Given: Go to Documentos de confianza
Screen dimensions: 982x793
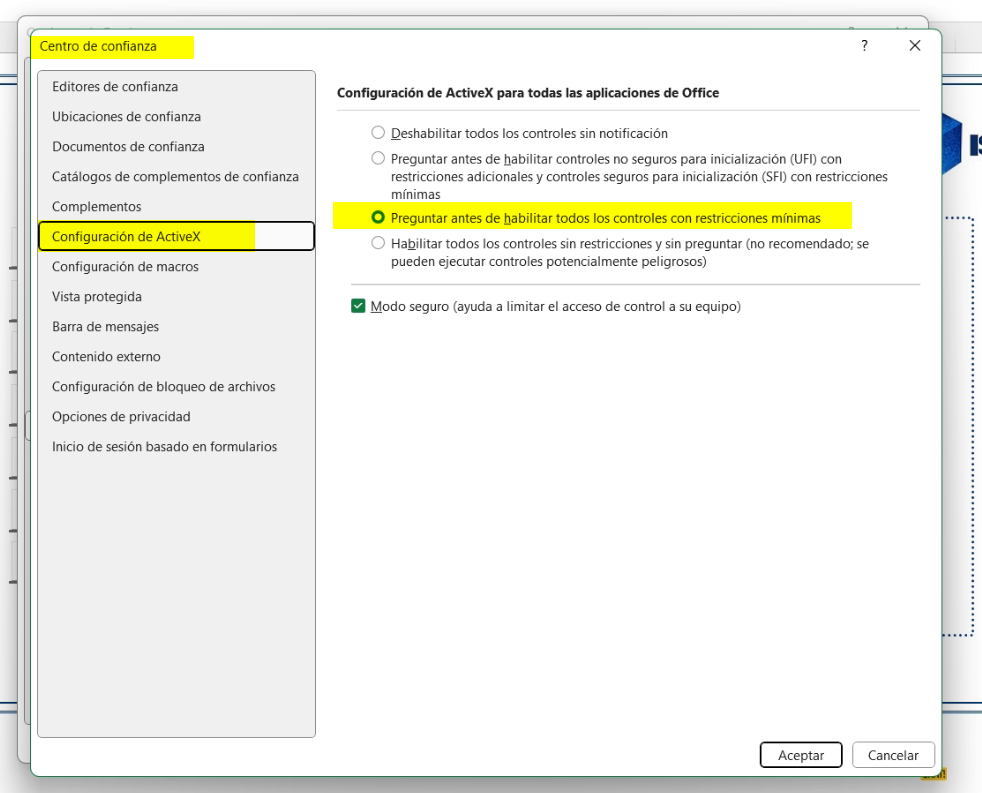Looking at the screenshot, I should coord(176,147).
